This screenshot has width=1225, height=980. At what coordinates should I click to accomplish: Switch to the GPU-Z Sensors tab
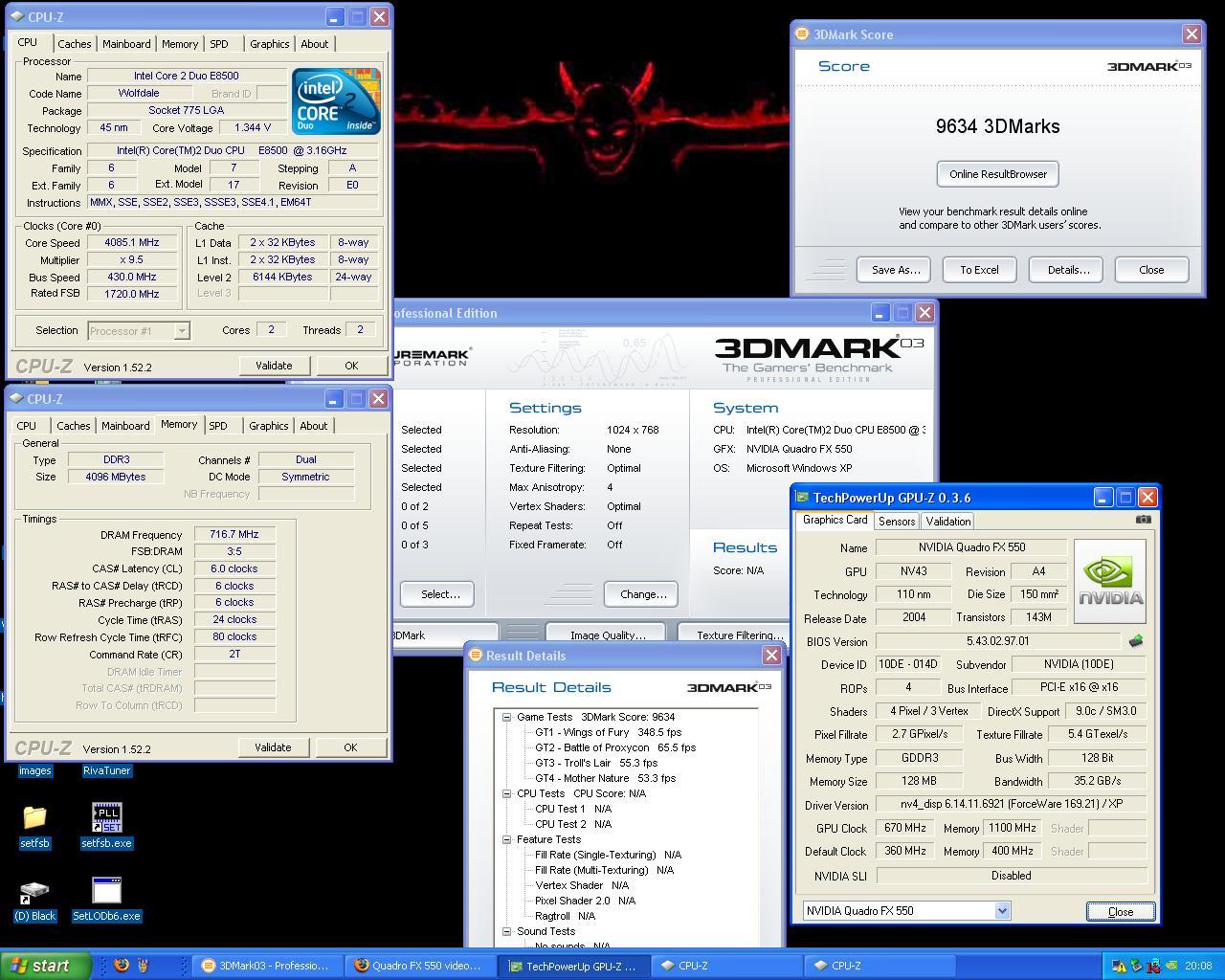[897, 522]
